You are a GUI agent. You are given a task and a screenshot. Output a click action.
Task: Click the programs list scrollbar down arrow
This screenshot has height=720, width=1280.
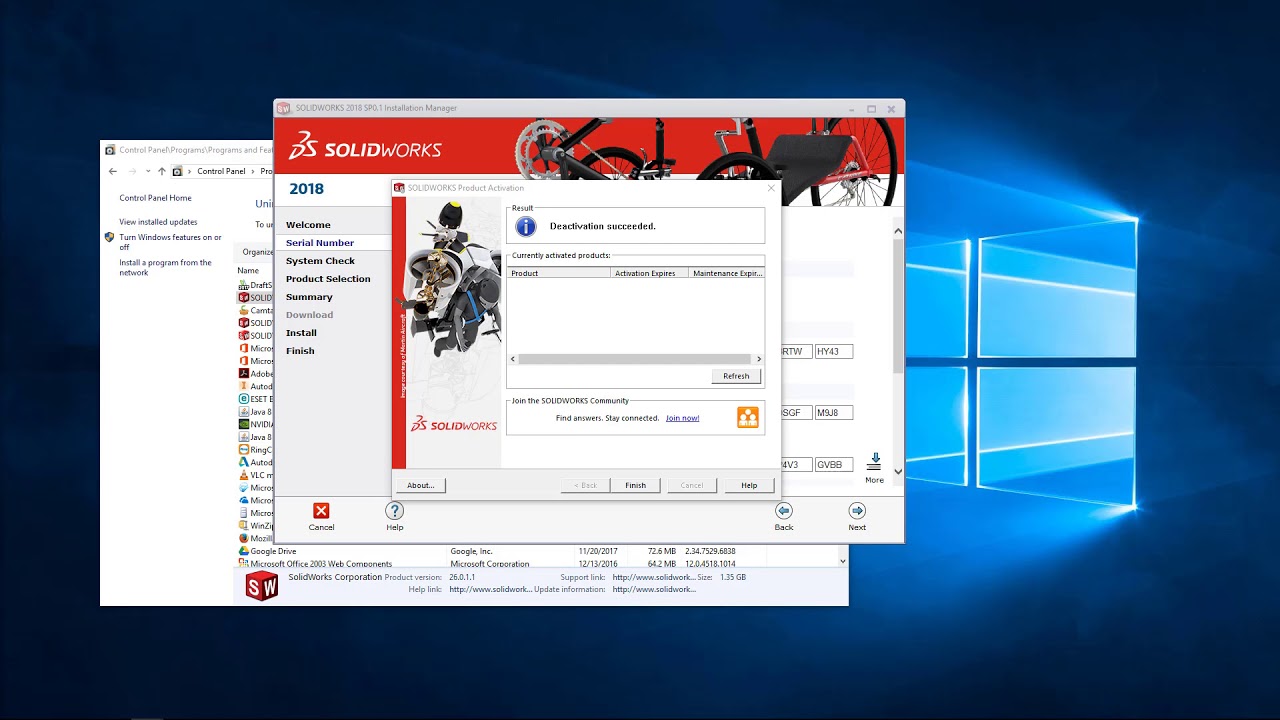pos(842,561)
